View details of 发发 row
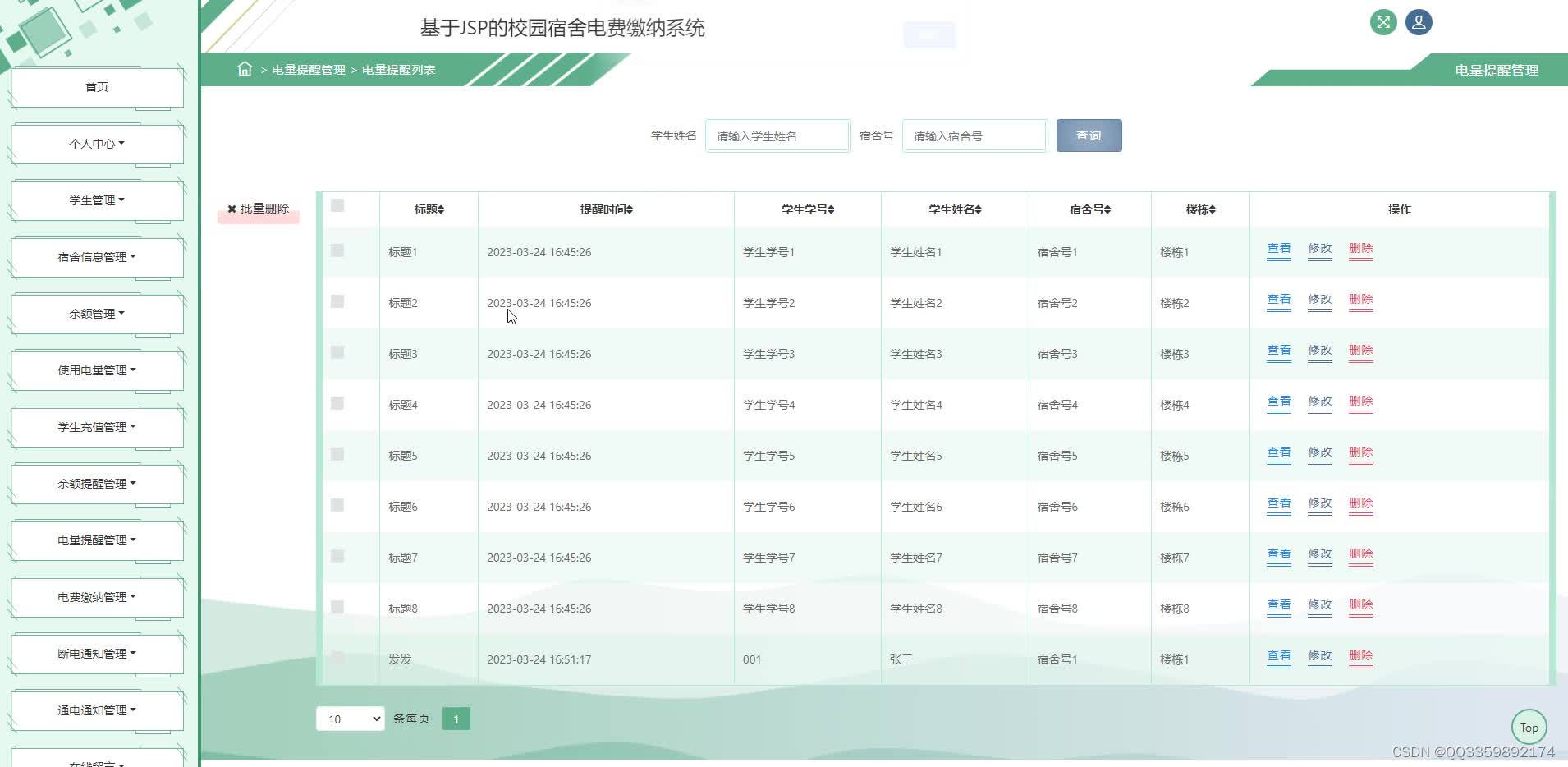This screenshot has width=1568, height=767. (x=1279, y=656)
